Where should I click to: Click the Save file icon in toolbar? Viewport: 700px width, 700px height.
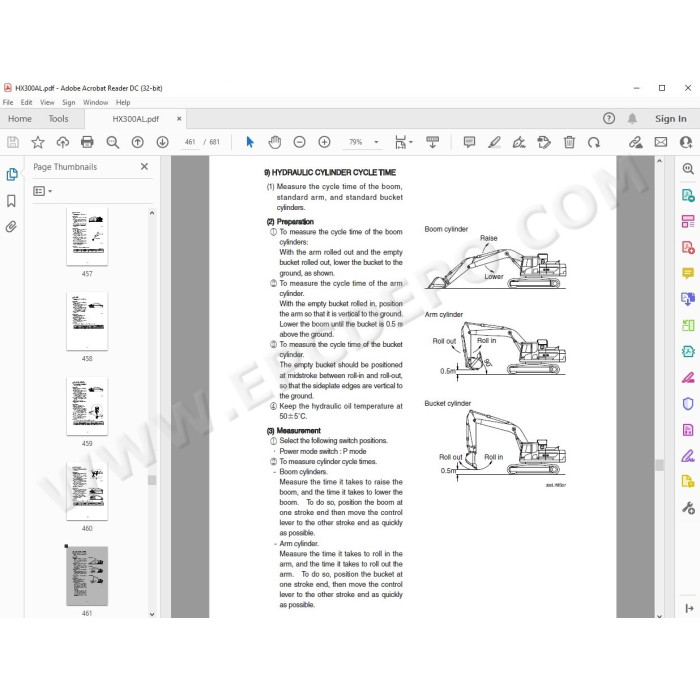coord(13,142)
